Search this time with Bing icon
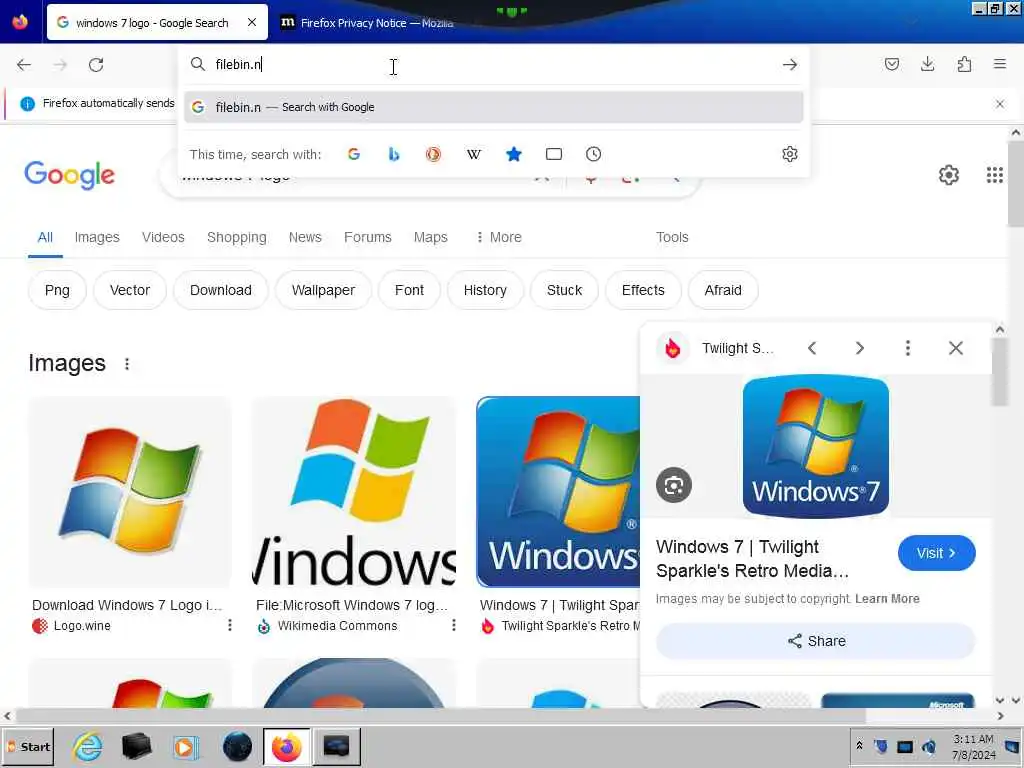This screenshot has height=768, width=1024. (394, 154)
